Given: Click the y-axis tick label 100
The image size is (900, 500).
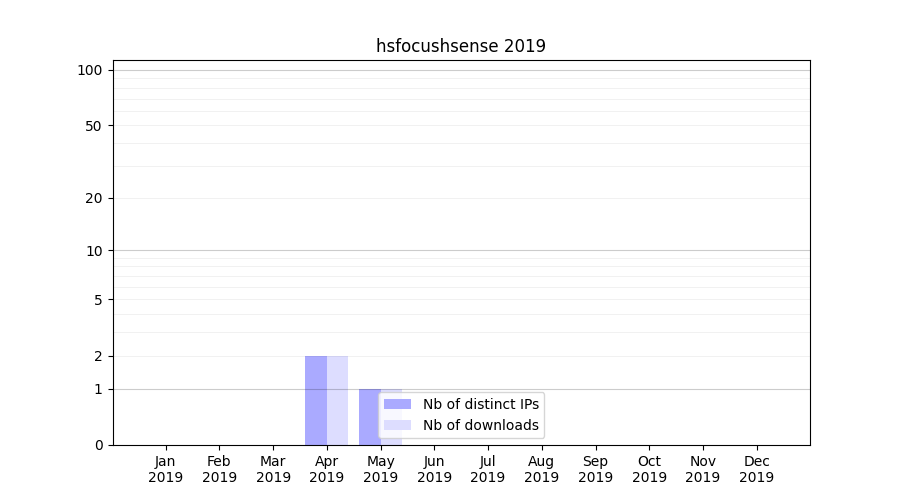Looking at the screenshot, I should pyautogui.click(x=90, y=70).
